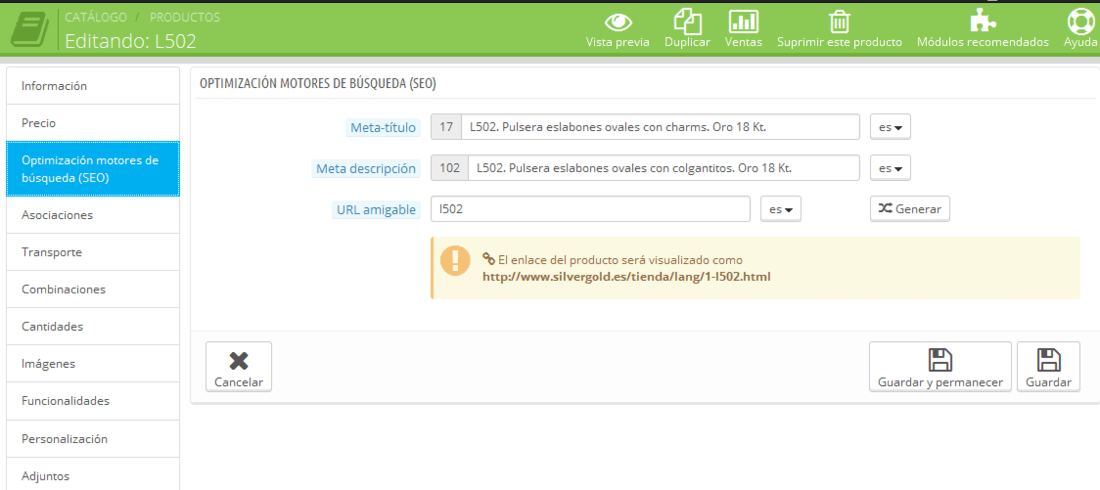
Task: Select the Precio tab
Action: tap(93, 123)
